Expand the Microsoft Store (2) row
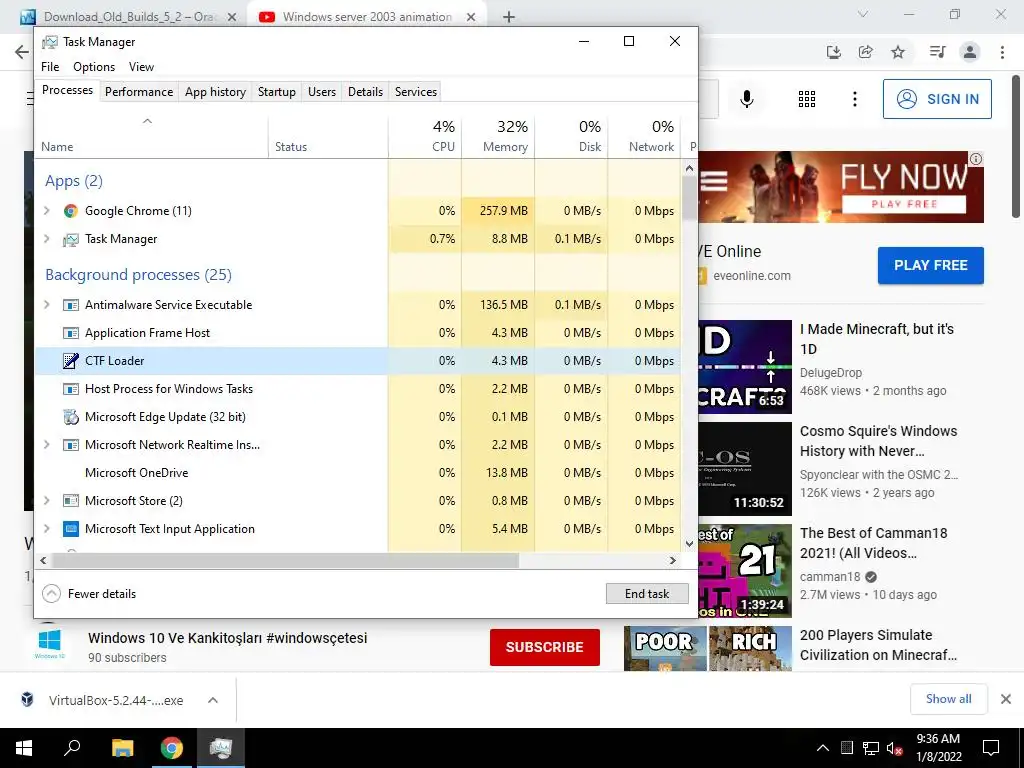This screenshot has width=1024, height=768. (x=46, y=500)
